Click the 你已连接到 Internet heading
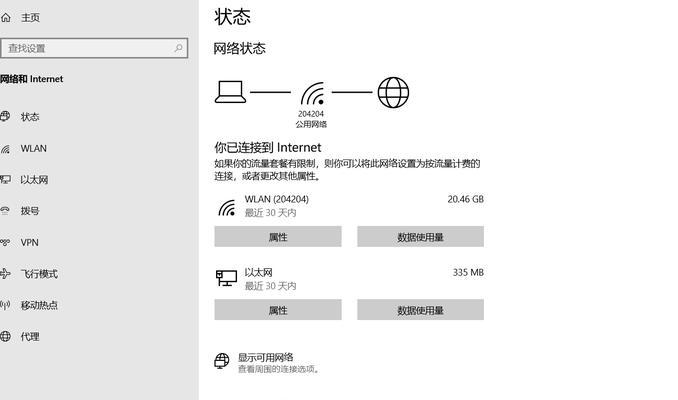The width and height of the screenshot is (678, 400). point(268,147)
